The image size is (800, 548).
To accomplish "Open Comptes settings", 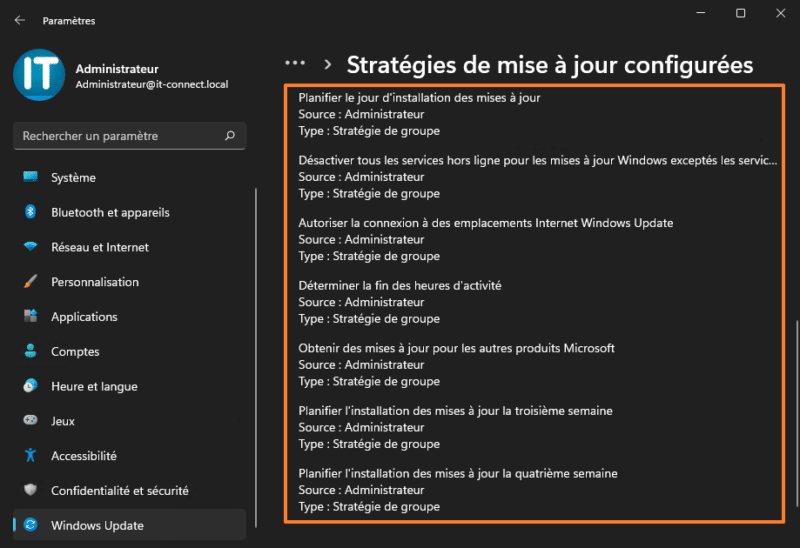I will [130, 351].
